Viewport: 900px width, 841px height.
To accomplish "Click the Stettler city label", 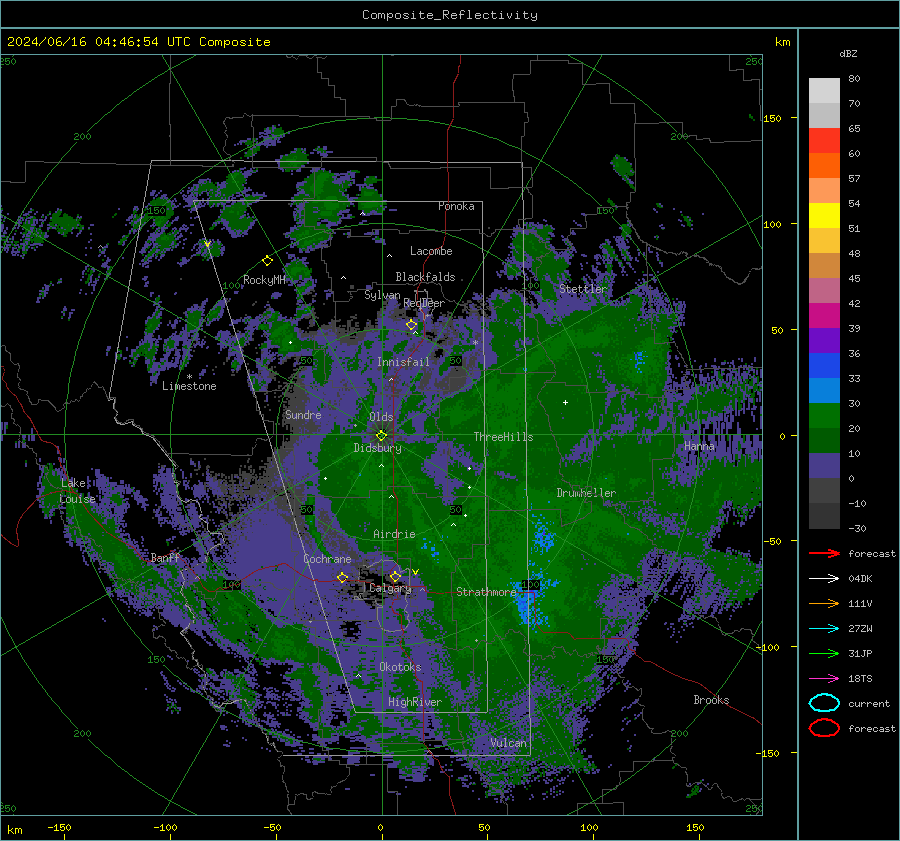I will (583, 289).
